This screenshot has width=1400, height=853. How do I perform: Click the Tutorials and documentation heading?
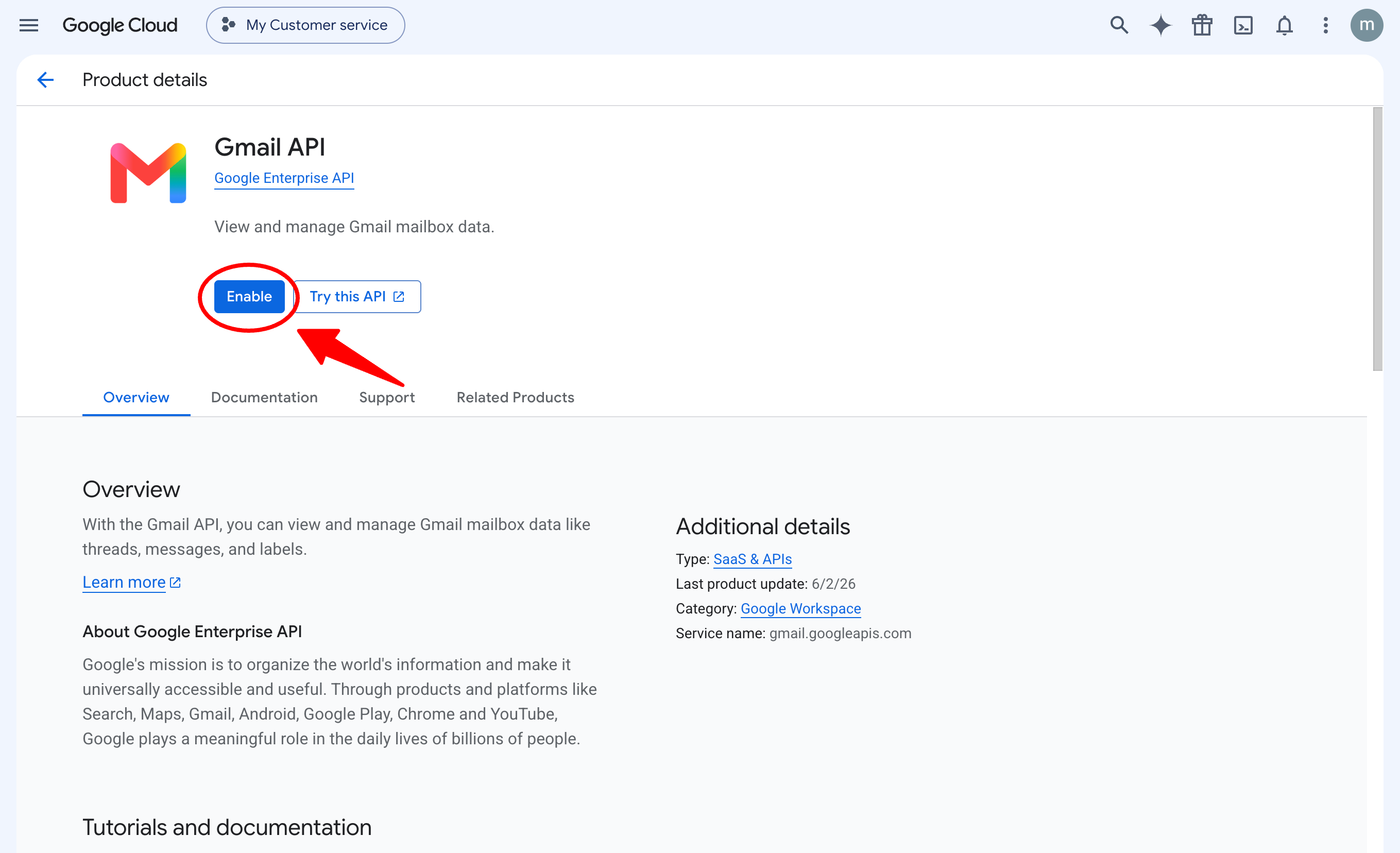coord(227,827)
